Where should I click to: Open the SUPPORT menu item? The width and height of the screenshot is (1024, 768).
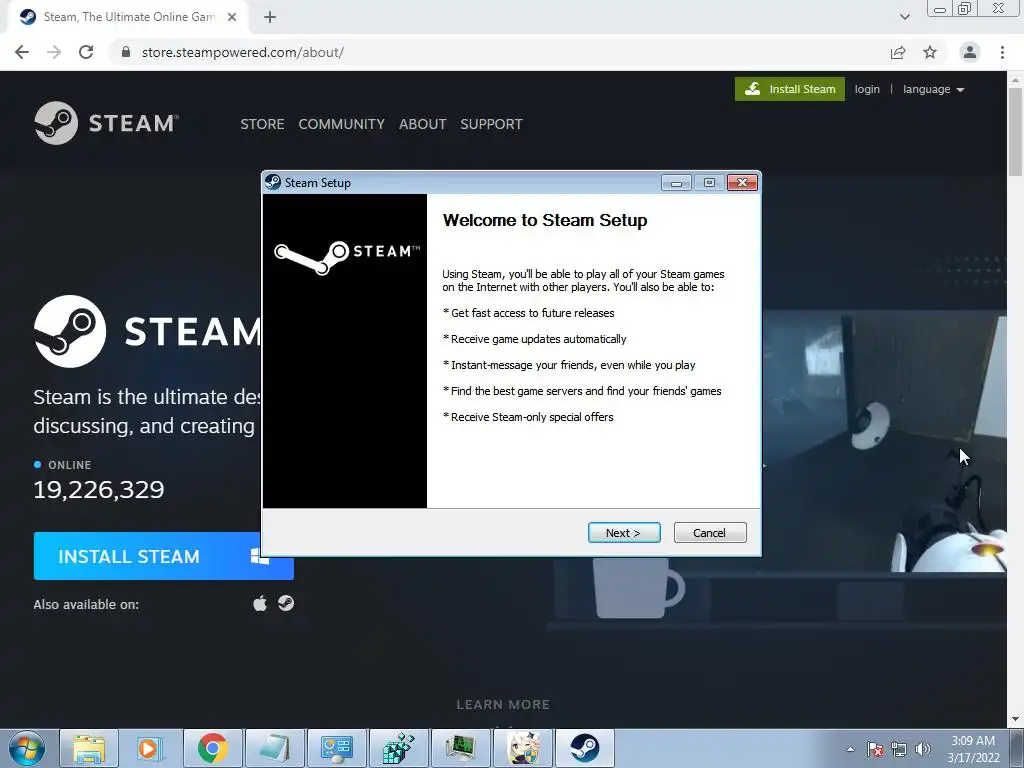491,124
